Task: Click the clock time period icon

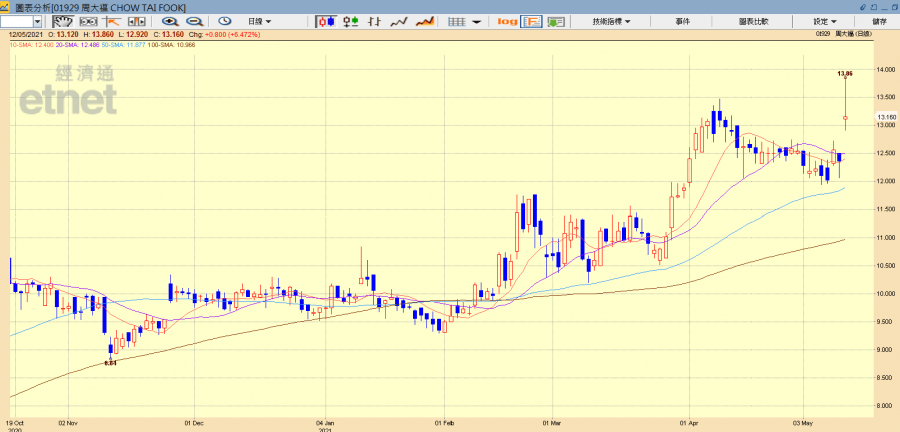Action: [223, 21]
